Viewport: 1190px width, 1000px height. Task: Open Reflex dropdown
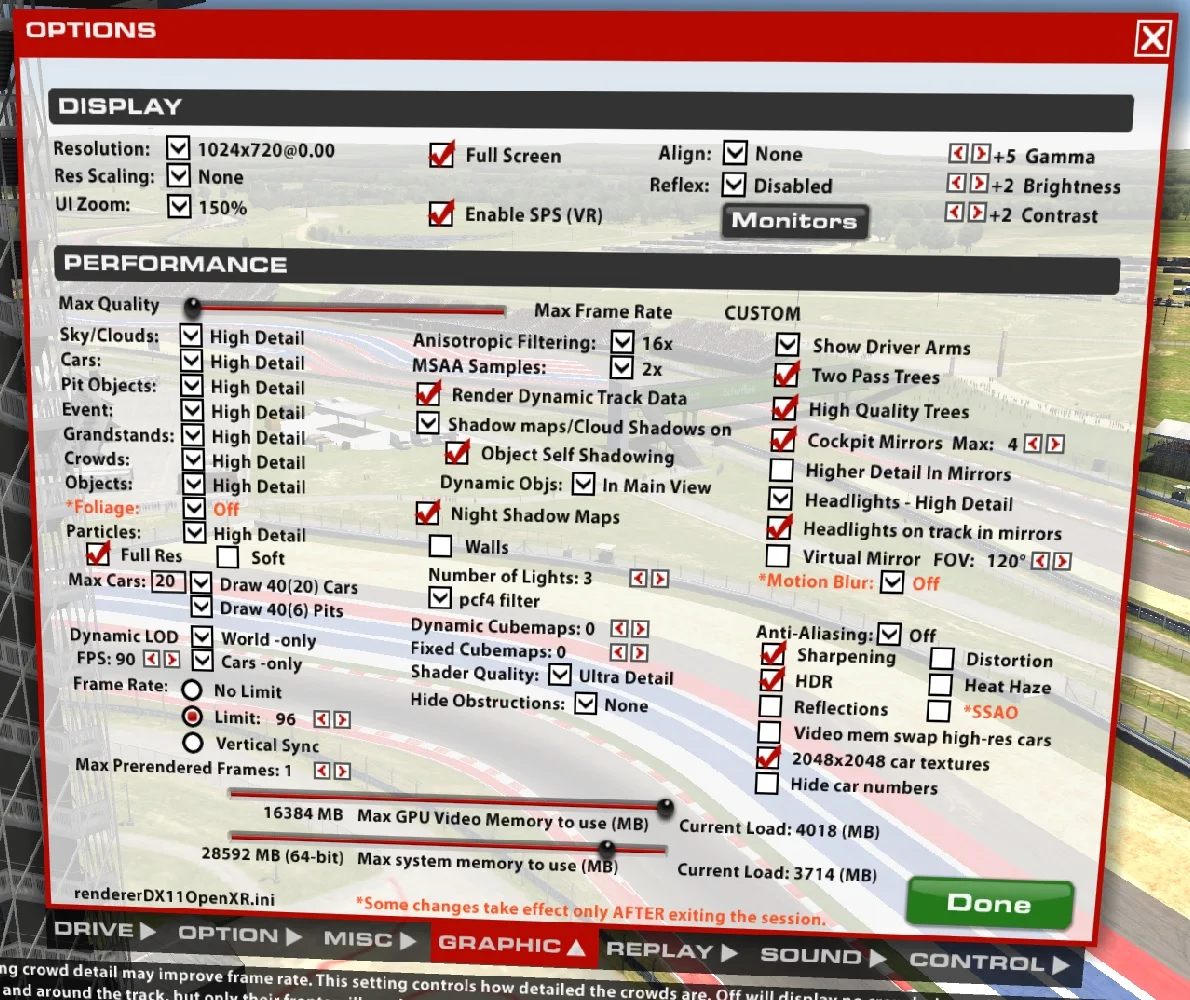pyautogui.click(x=733, y=184)
